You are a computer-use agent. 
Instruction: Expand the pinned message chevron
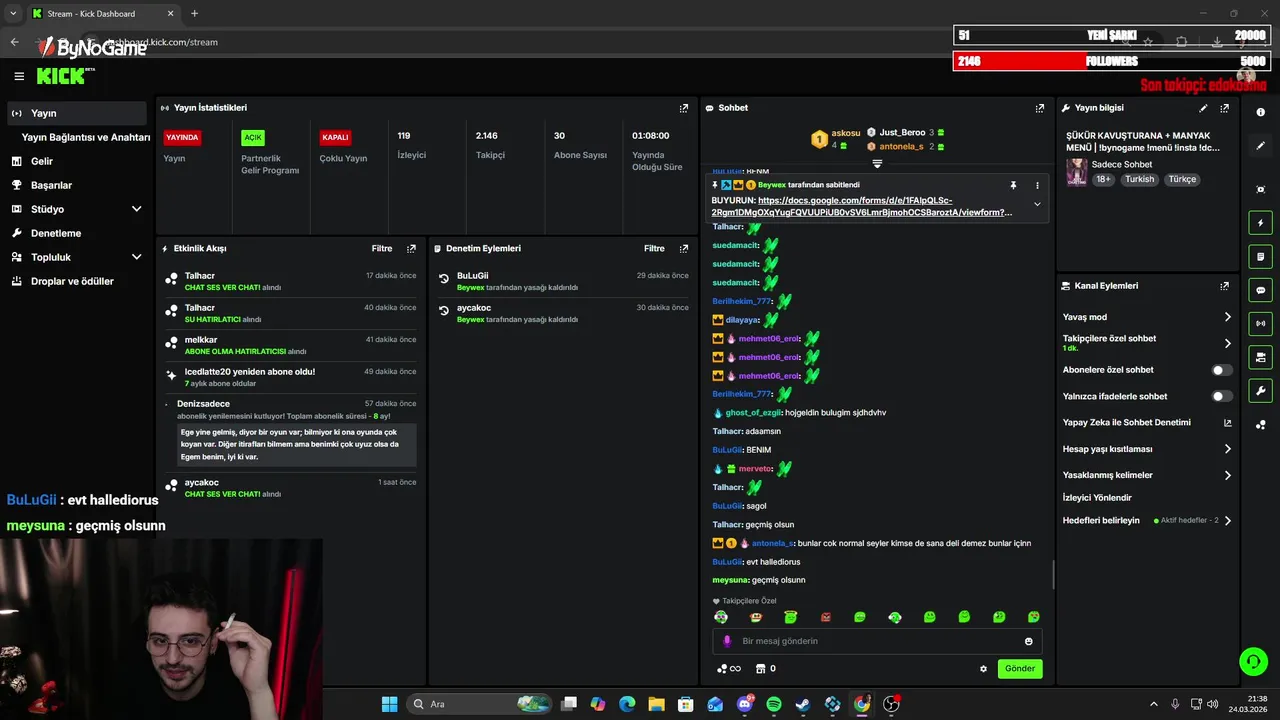pos(1037,204)
